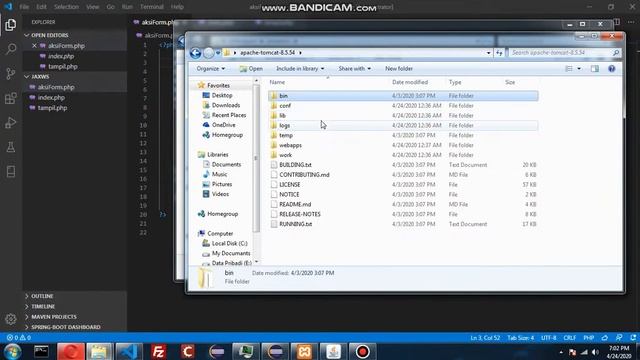Open Share with dropdown
The image size is (640, 360).
(354, 69)
